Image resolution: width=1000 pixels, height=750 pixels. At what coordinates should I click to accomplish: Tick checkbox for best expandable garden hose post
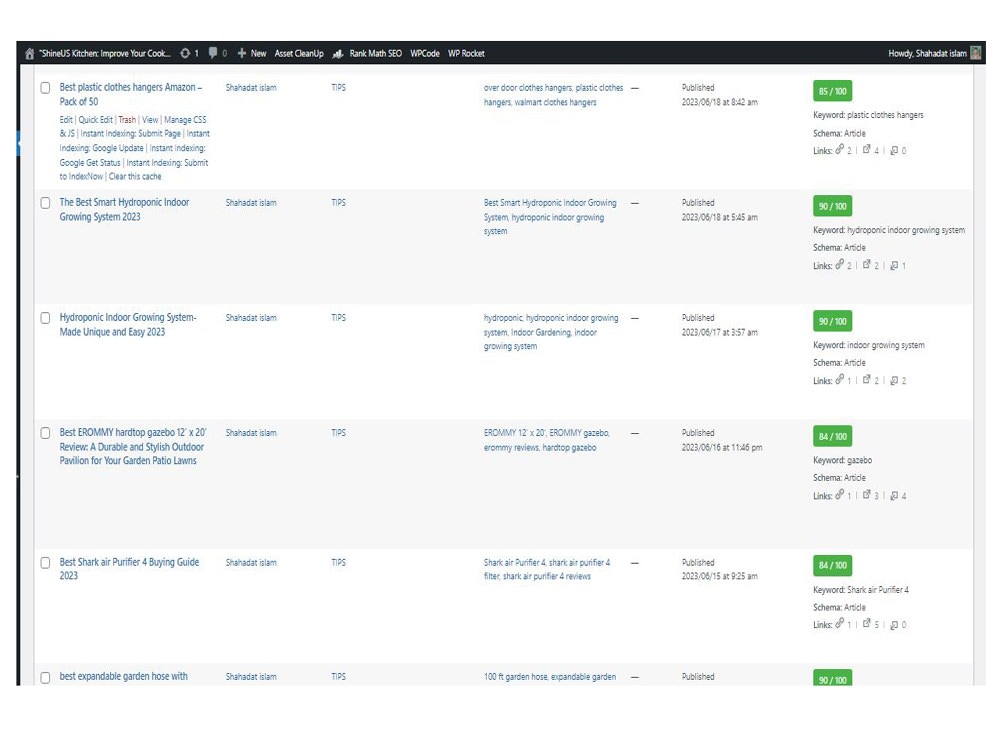click(x=45, y=677)
